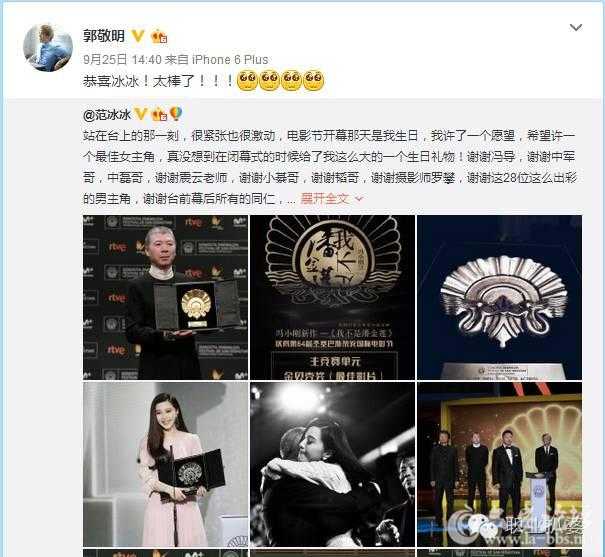Click the first starry-eyed emoji in the post
Viewport: 605px width, 557px height.
point(247,81)
